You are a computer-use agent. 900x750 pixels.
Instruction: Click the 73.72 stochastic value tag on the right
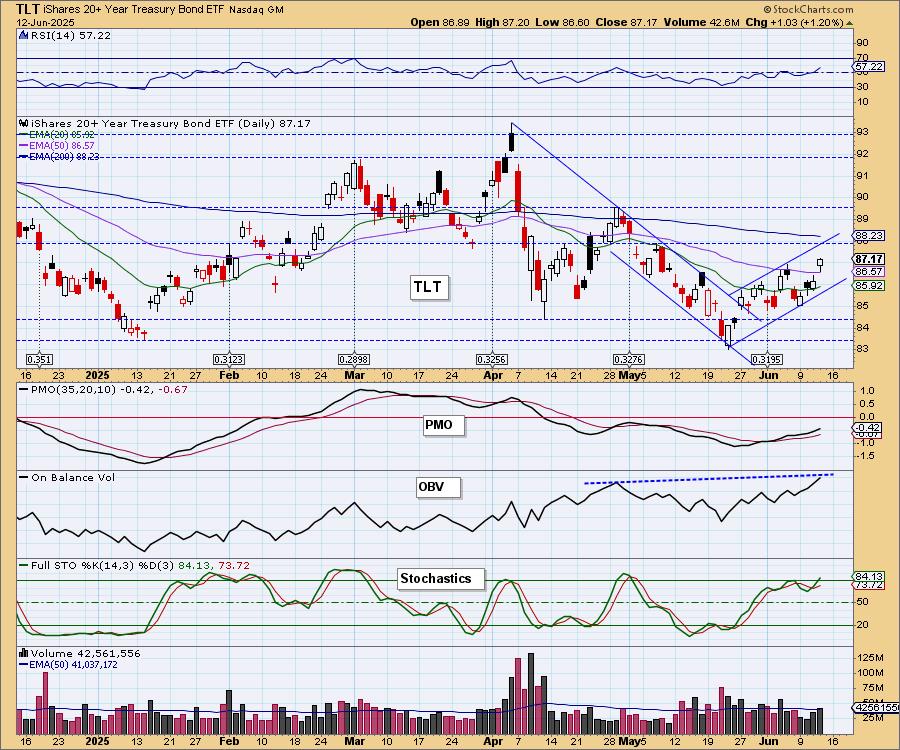click(x=868, y=585)
